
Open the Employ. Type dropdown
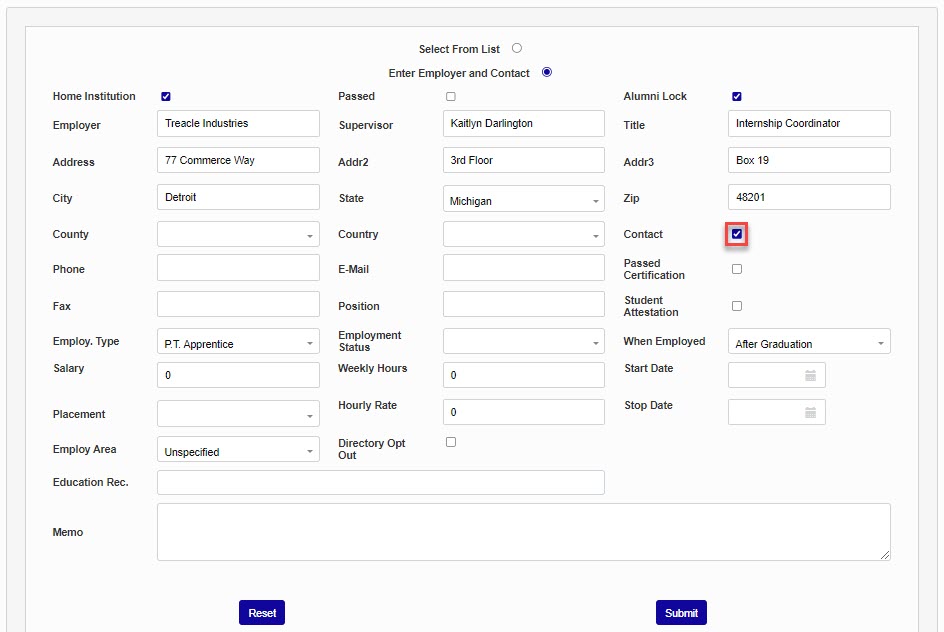tap(238, 343)
